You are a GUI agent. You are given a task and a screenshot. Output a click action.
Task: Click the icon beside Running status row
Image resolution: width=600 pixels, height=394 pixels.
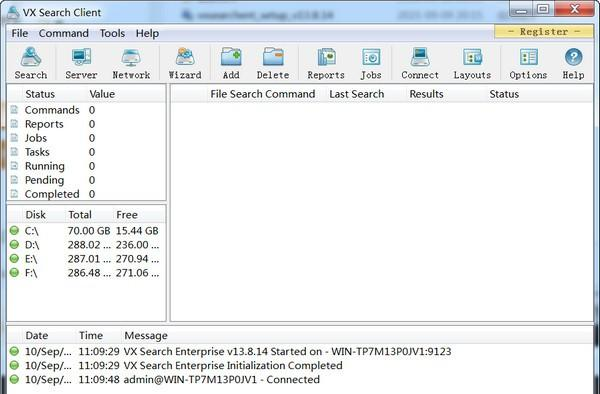14,166
